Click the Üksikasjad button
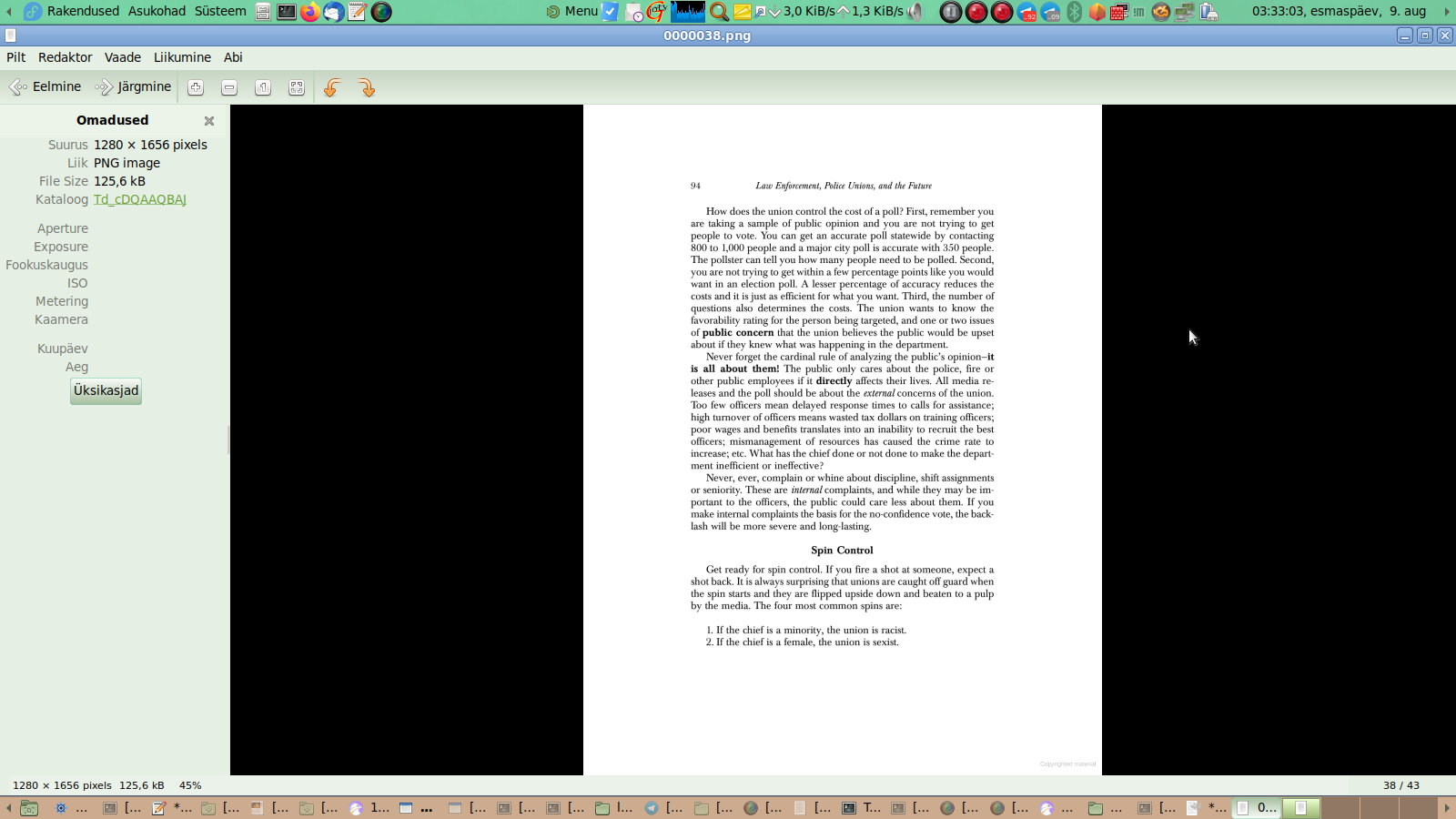The image size is (1456, 819). pos(106,390)
